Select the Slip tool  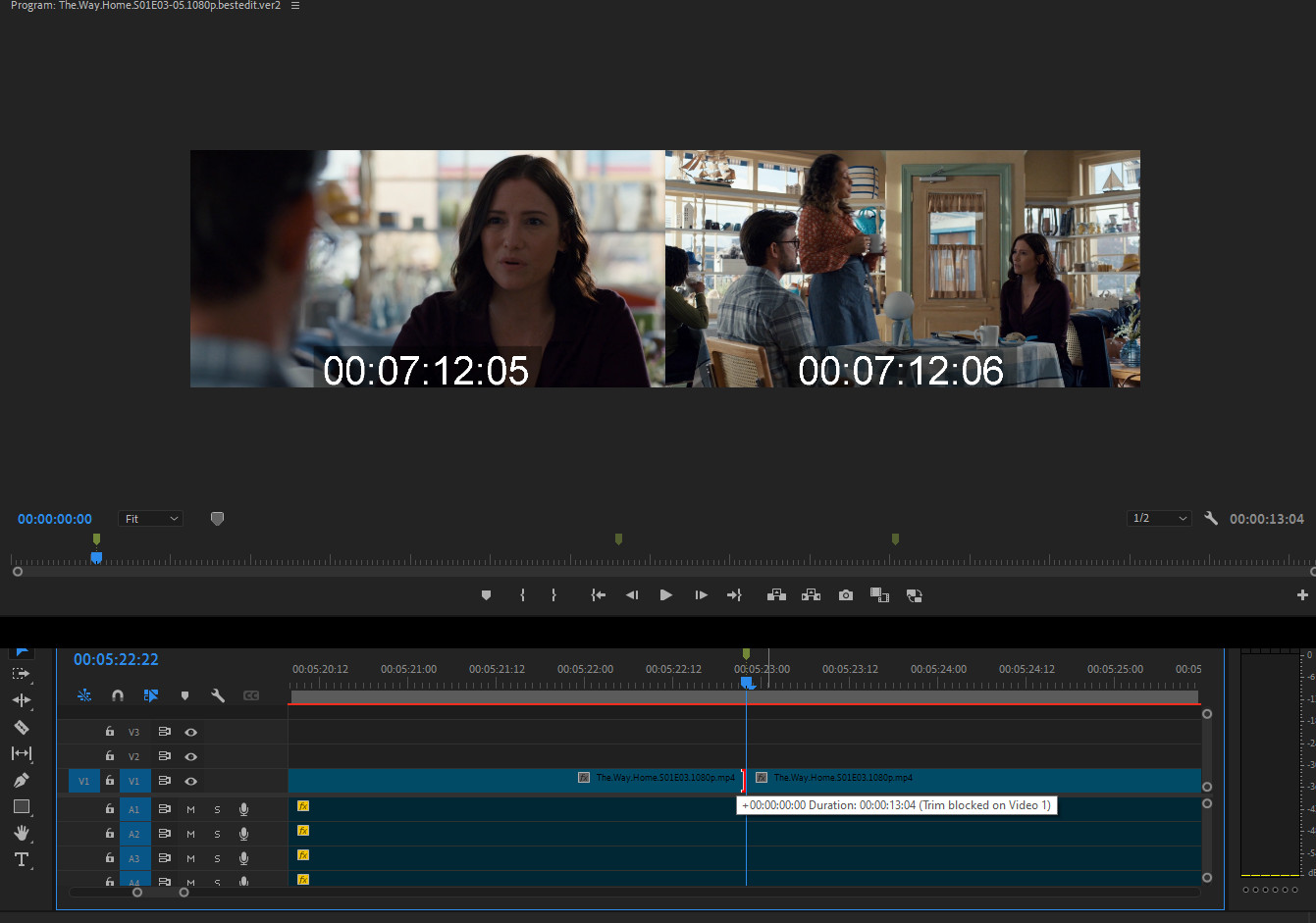21,753
